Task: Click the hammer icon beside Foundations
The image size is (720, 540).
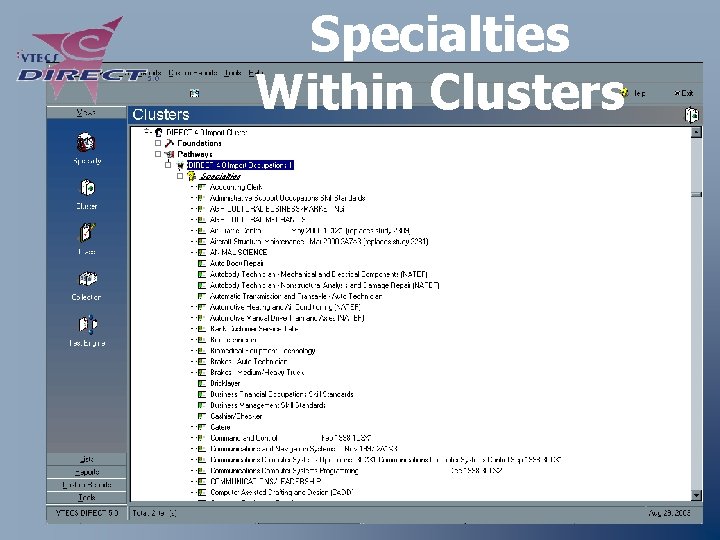Action: click(x=169, y=143)
